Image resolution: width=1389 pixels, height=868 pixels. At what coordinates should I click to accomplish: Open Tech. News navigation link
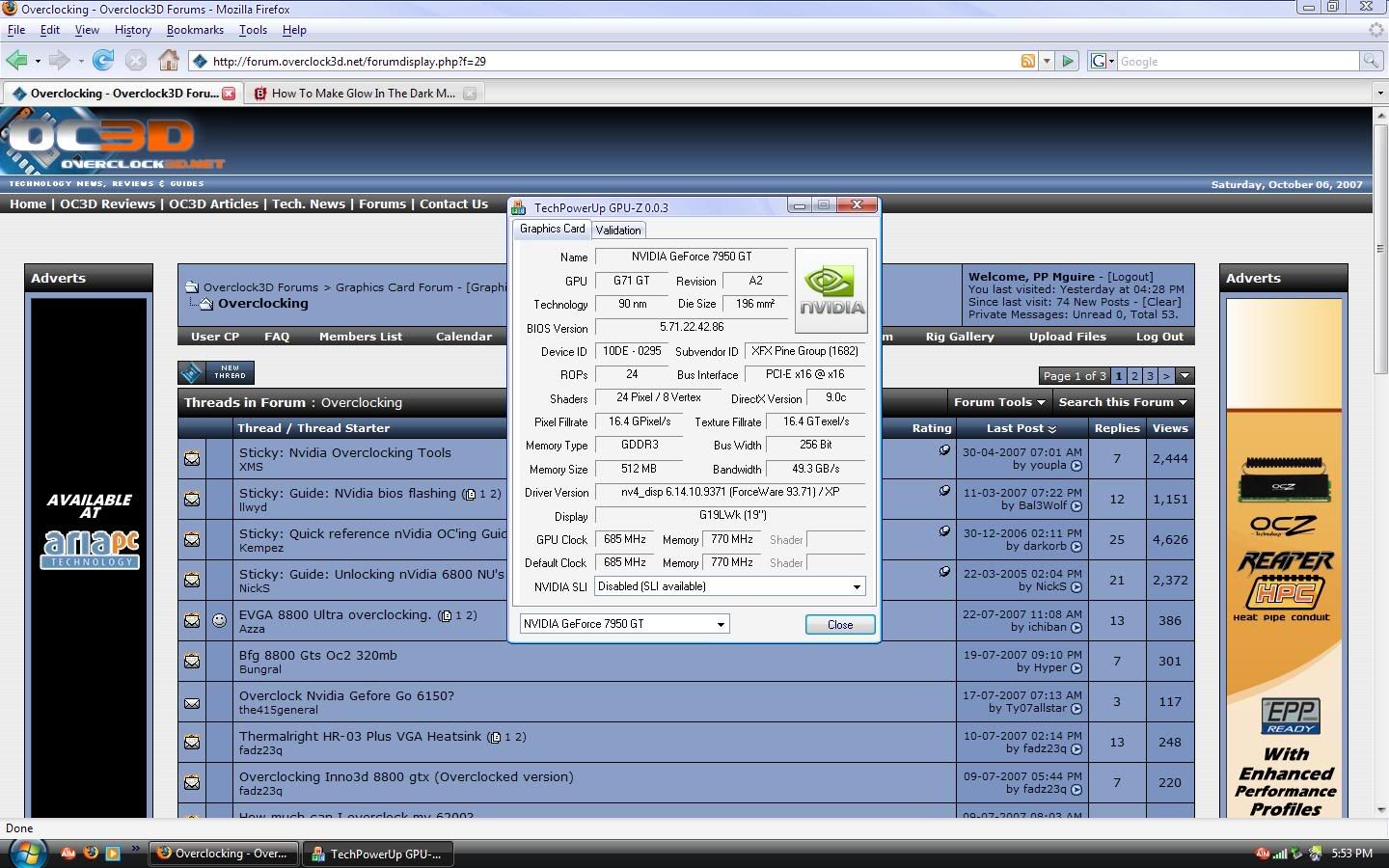pyautogui.click(x=308, y=203)
